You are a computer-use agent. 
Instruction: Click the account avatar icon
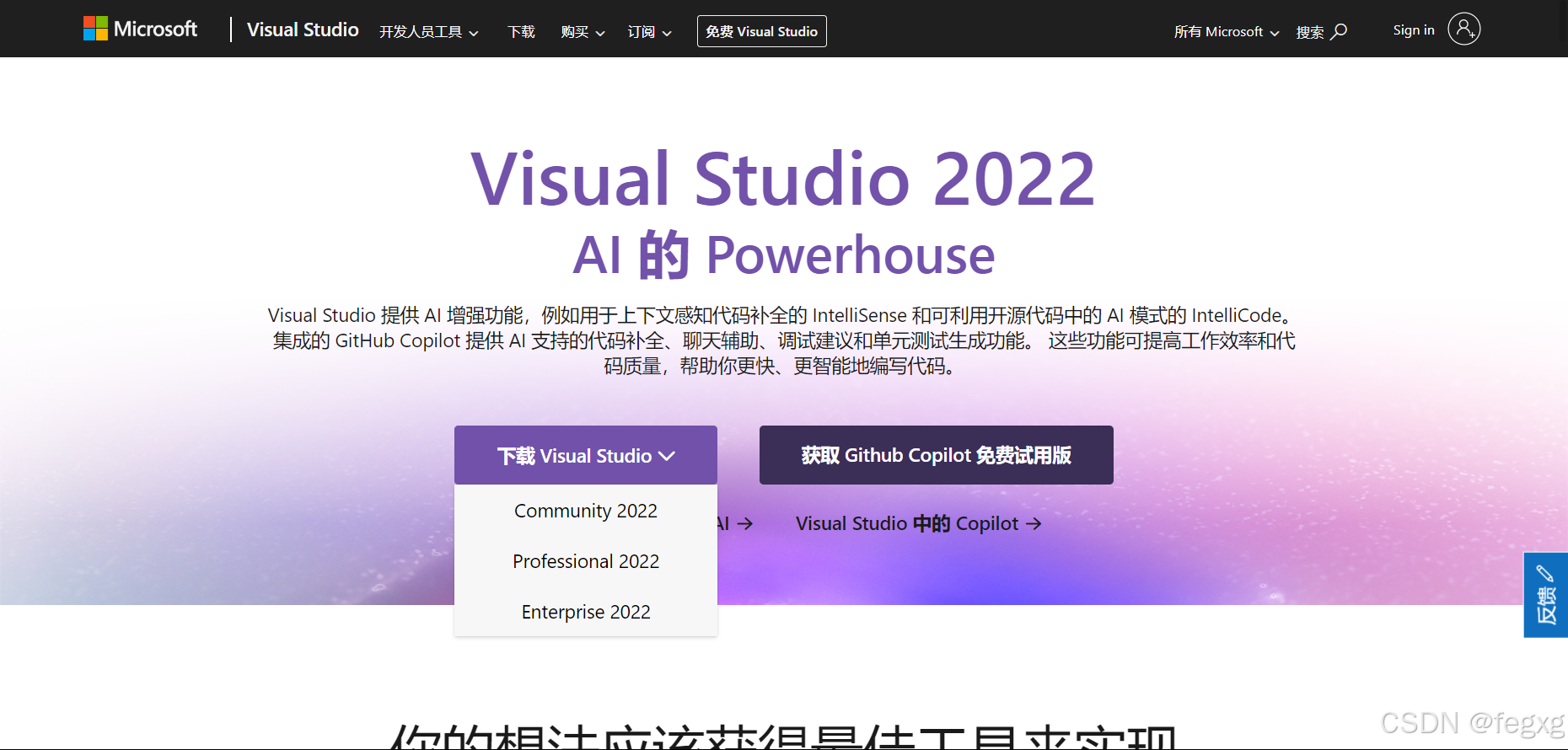tap(1463, 29)
